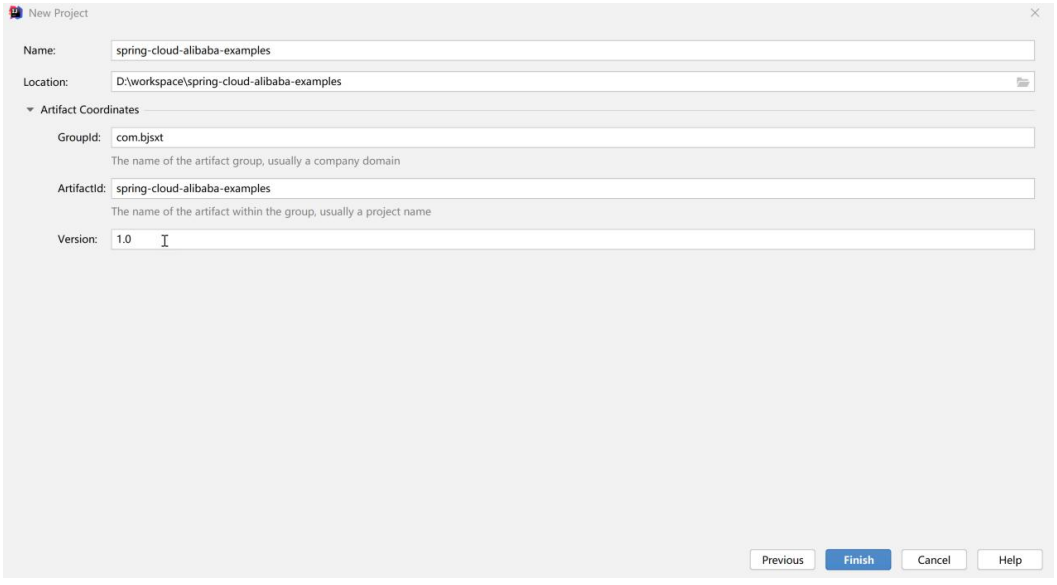Click the "ArtifactId:" label
1057x585 pixels.
pyautogui.click(x=82, y=188)
